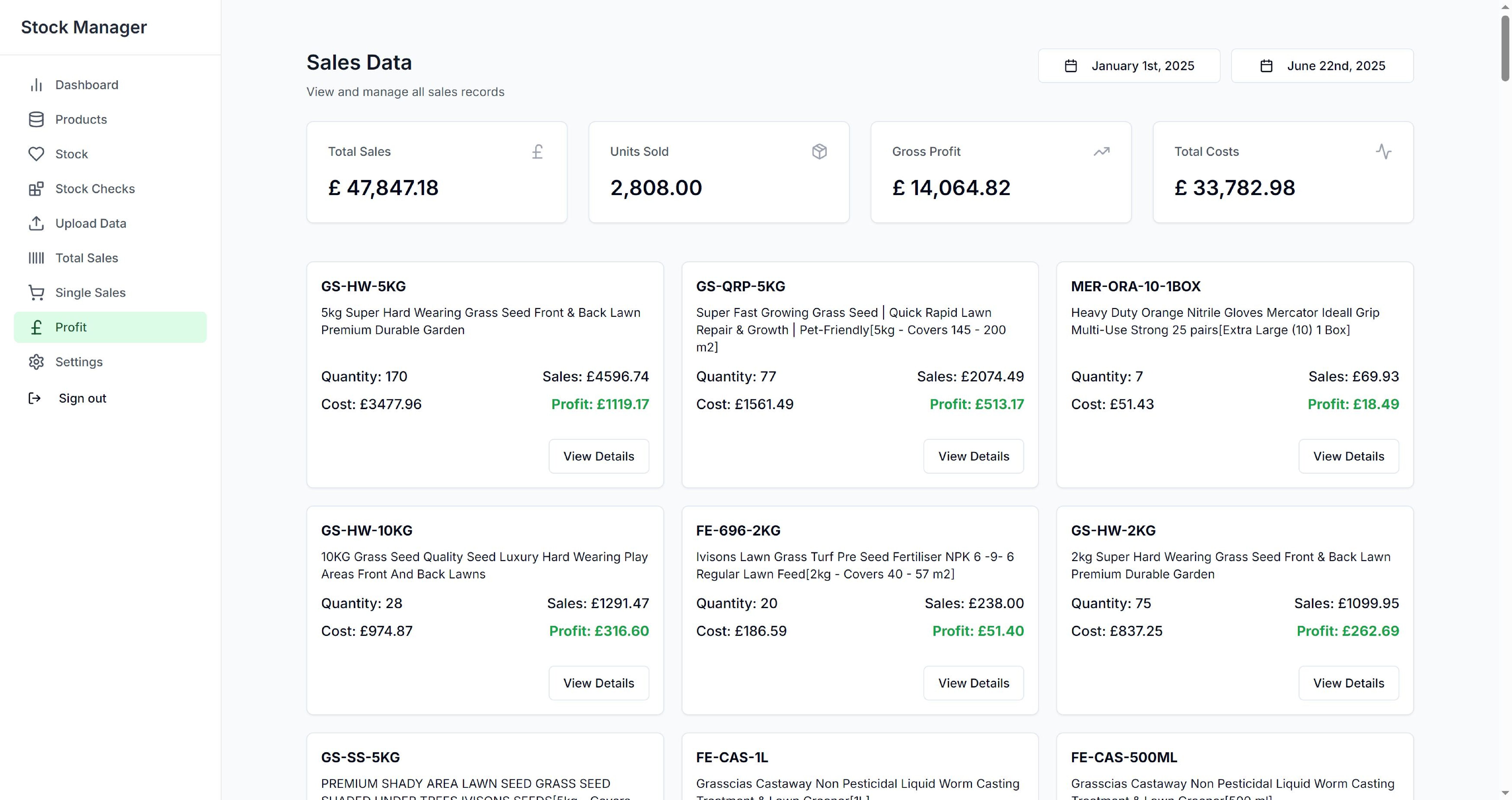
Task: Open the end date picker June 22nd, 2025
Action: click(x=1322, y=66)
